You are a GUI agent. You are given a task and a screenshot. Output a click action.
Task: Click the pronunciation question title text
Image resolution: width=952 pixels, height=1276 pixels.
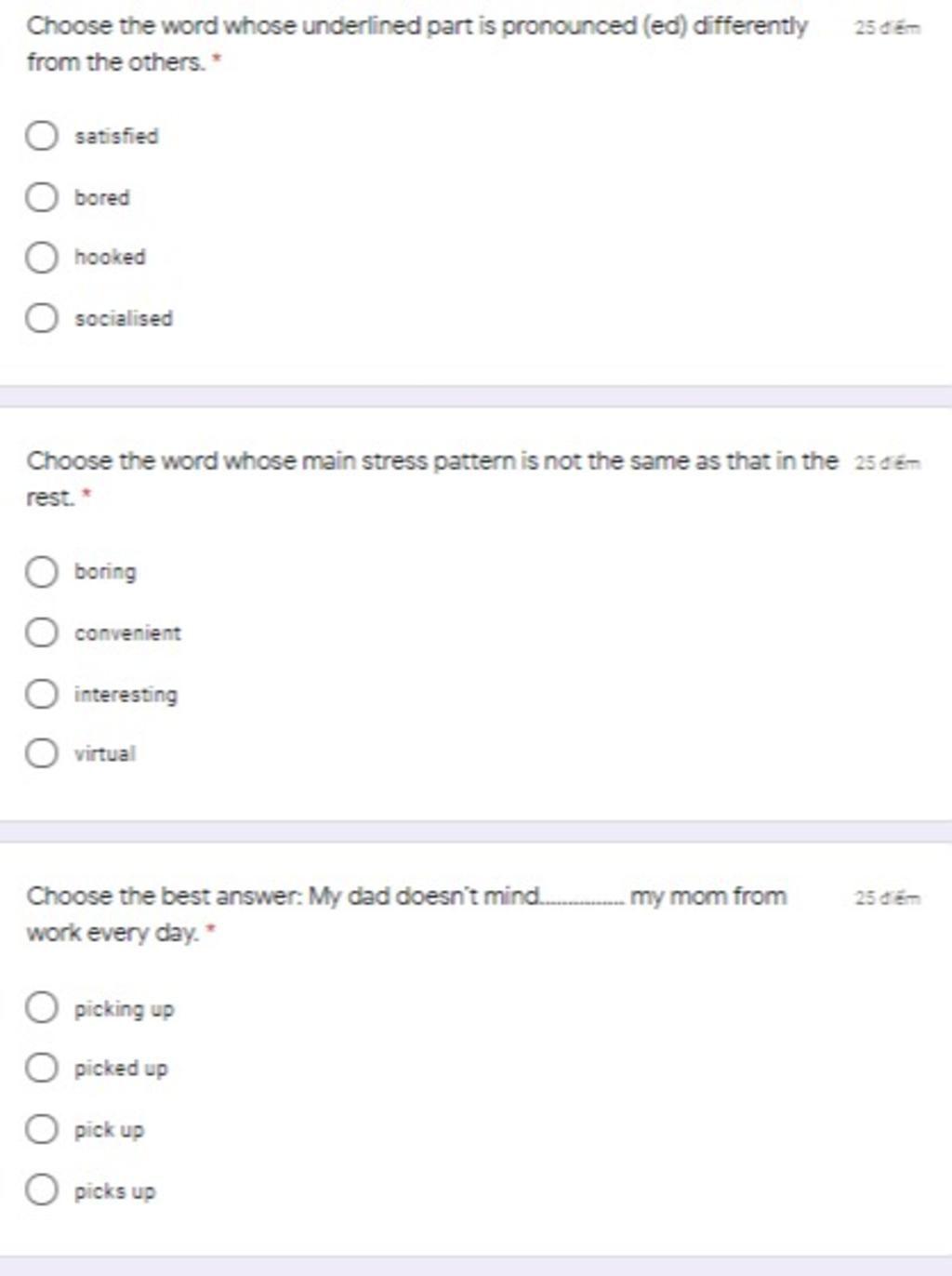click(417, 44)
